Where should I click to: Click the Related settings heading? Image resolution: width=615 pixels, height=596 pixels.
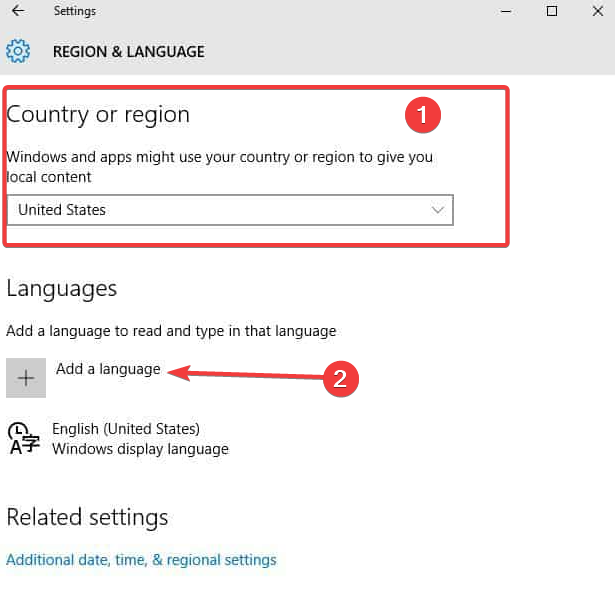click(x=87, y=517)
